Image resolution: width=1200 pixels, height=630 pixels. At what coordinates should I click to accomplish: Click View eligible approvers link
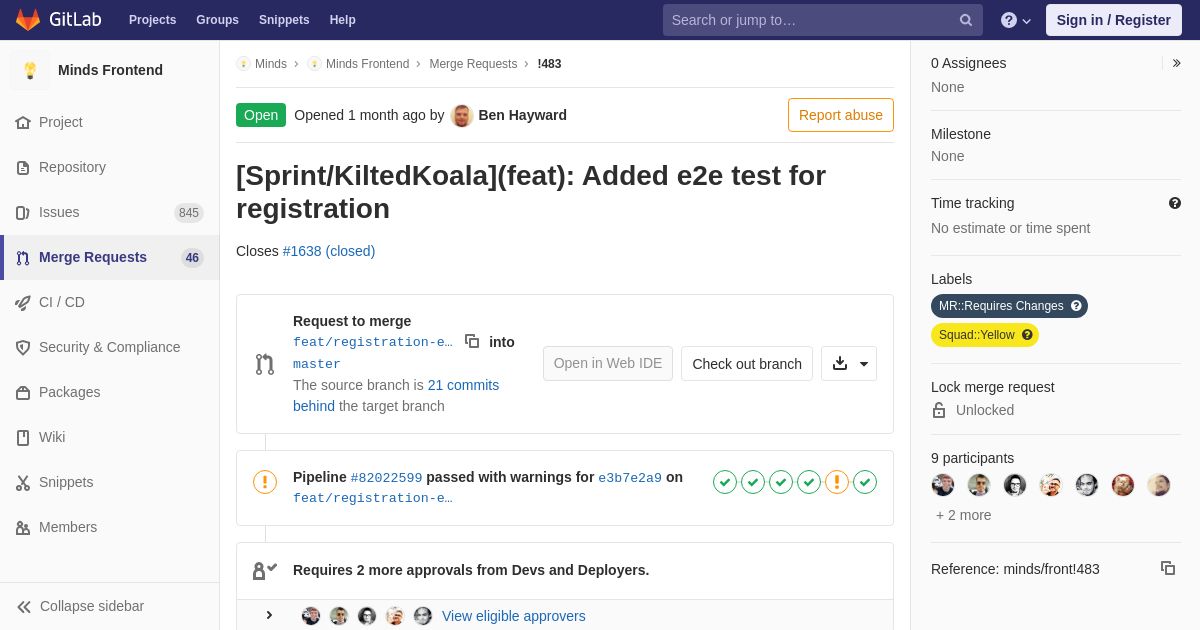514,616
